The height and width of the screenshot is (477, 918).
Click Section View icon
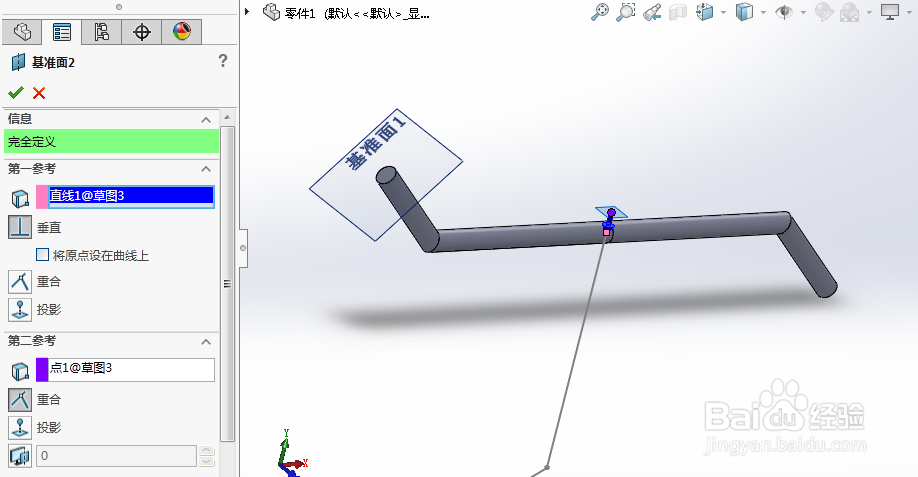click(677, 12)
